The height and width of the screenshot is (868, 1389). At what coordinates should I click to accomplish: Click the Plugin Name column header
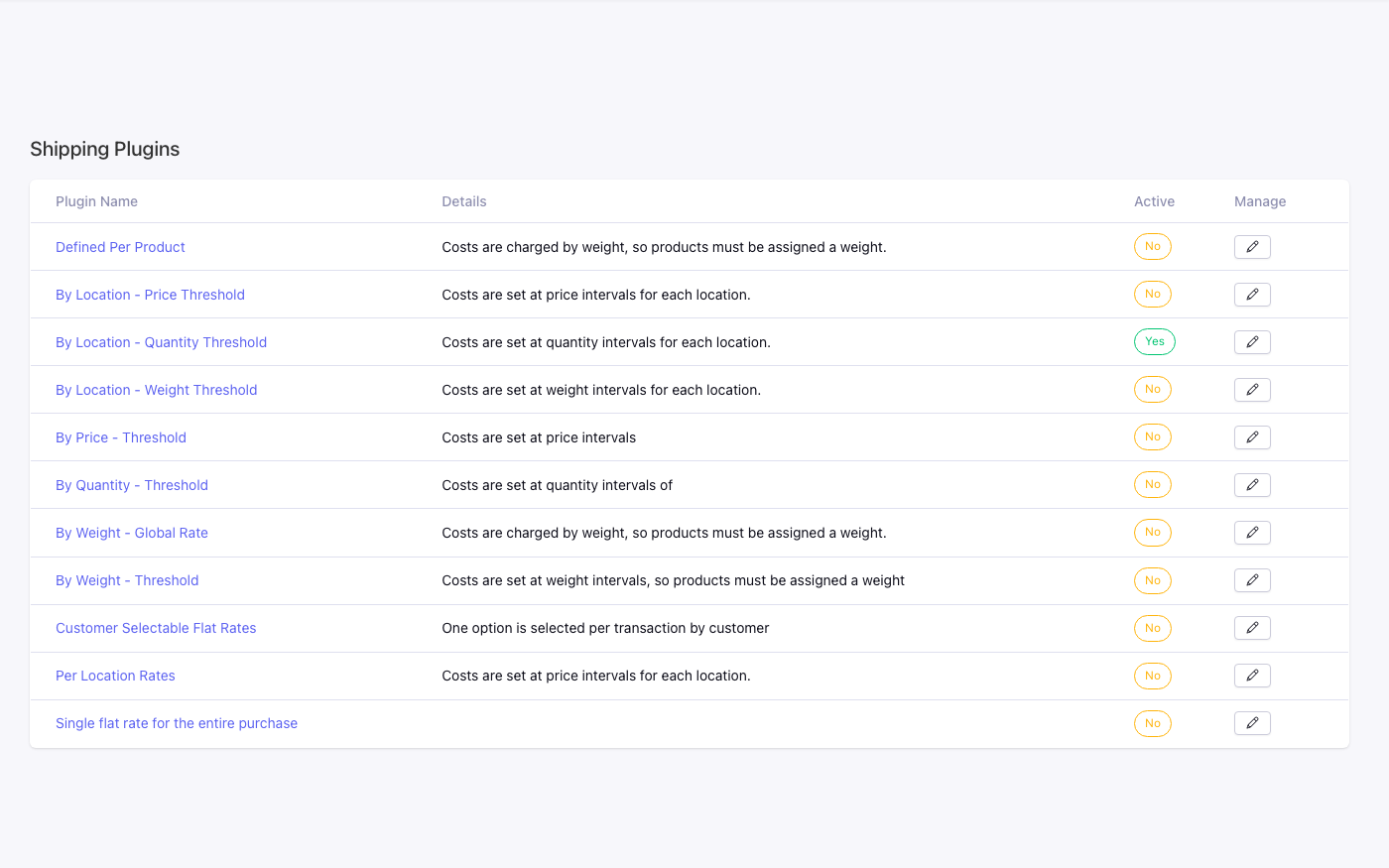[96, 201]
